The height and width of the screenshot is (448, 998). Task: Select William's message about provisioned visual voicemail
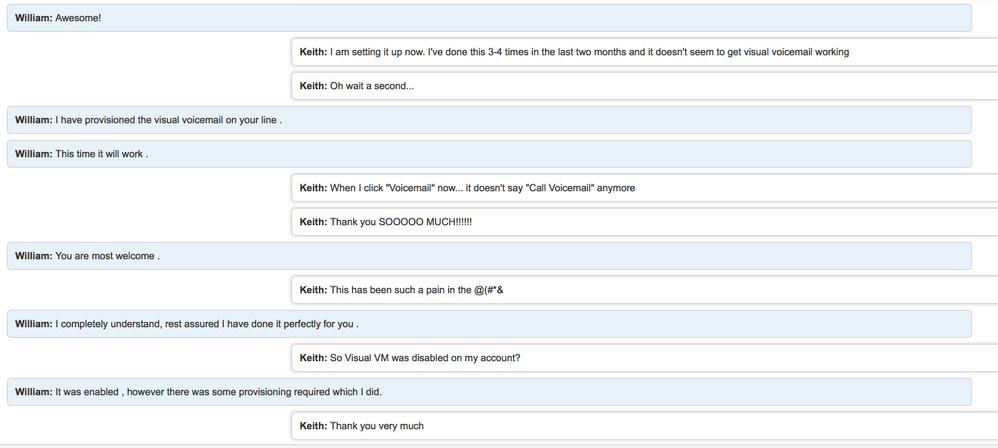(488, 120)
